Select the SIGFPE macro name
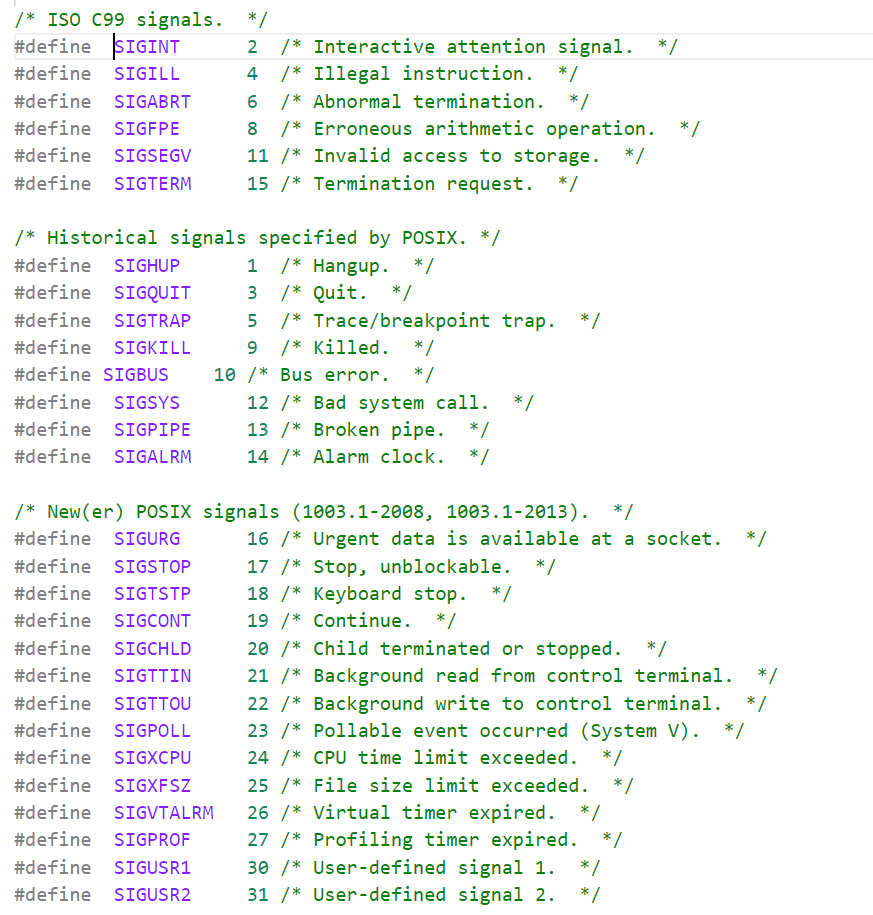873x915 pixels. point(147,128)
